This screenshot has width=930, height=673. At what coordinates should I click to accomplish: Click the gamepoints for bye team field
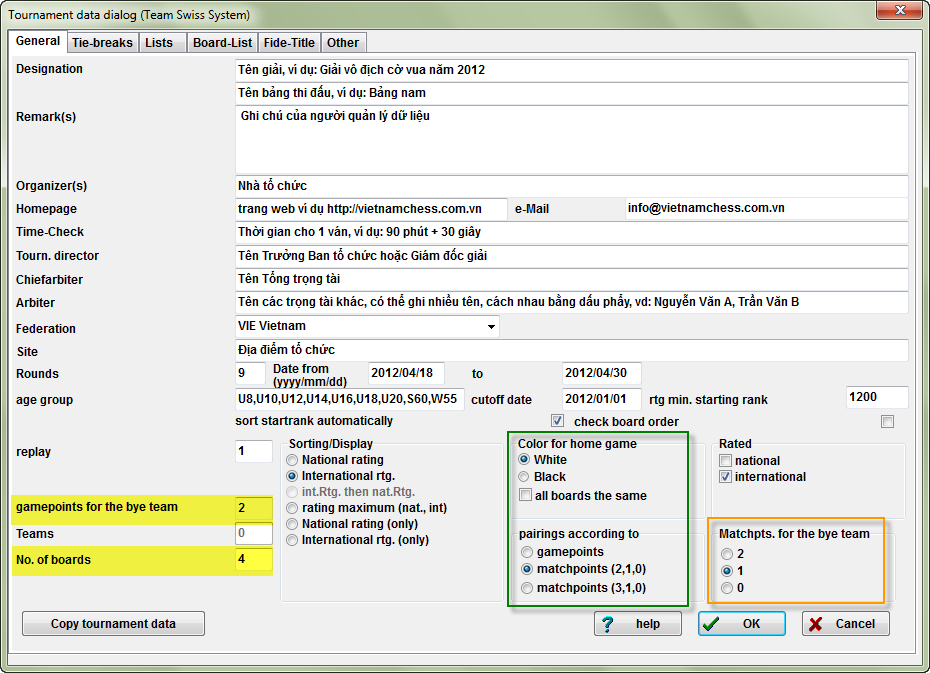tap(254, 508)
